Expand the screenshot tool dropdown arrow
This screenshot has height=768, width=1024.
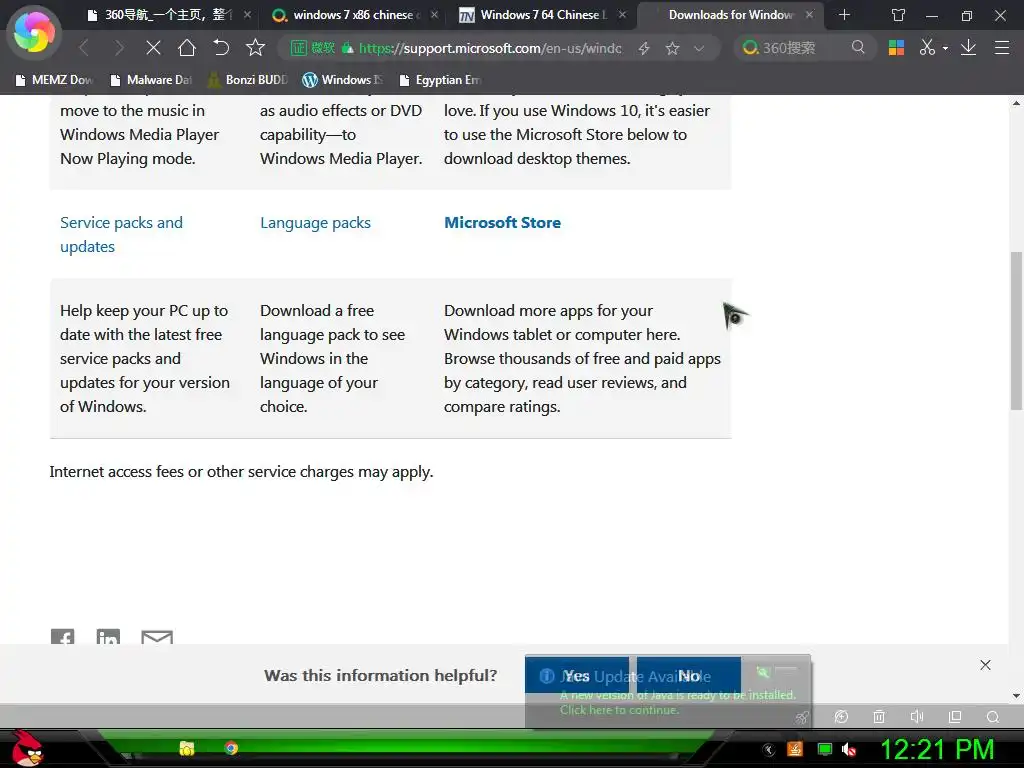(x=945, y=48)
